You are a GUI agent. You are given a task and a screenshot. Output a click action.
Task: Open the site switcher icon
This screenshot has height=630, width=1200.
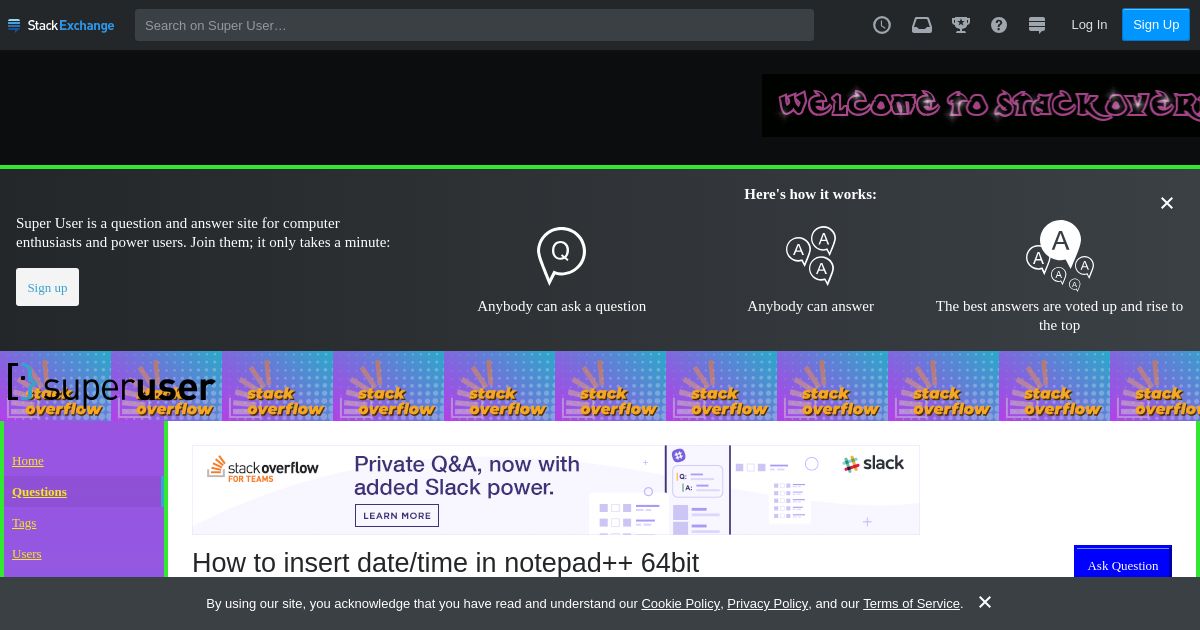tap(1037, 25)
